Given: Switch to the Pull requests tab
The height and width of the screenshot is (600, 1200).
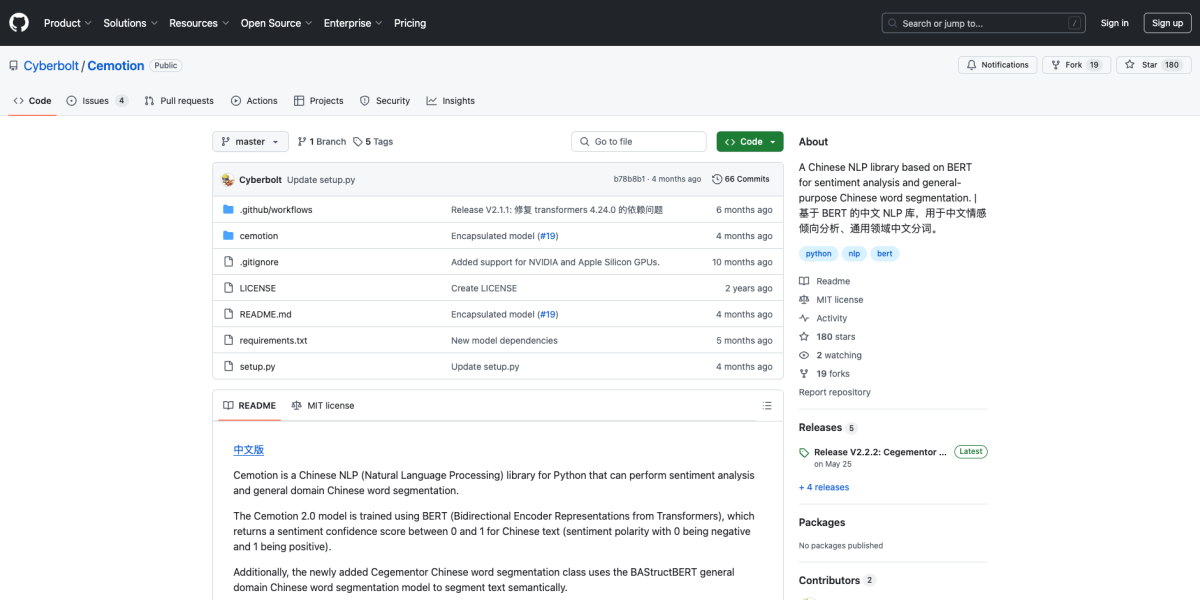Looking at the screenshot, I should 179,101.
